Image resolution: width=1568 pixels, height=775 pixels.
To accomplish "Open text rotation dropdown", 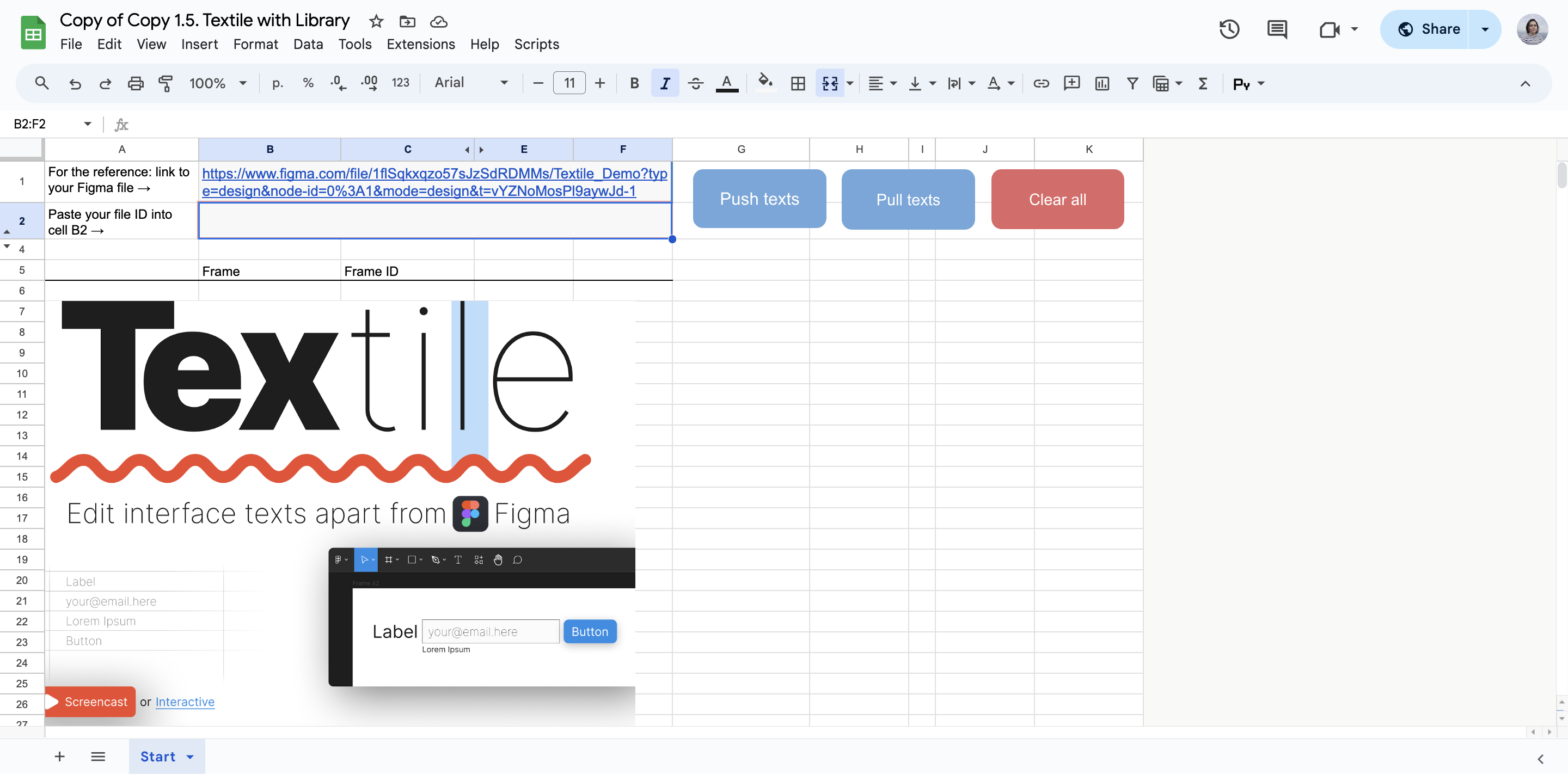I will point(1000,83).
